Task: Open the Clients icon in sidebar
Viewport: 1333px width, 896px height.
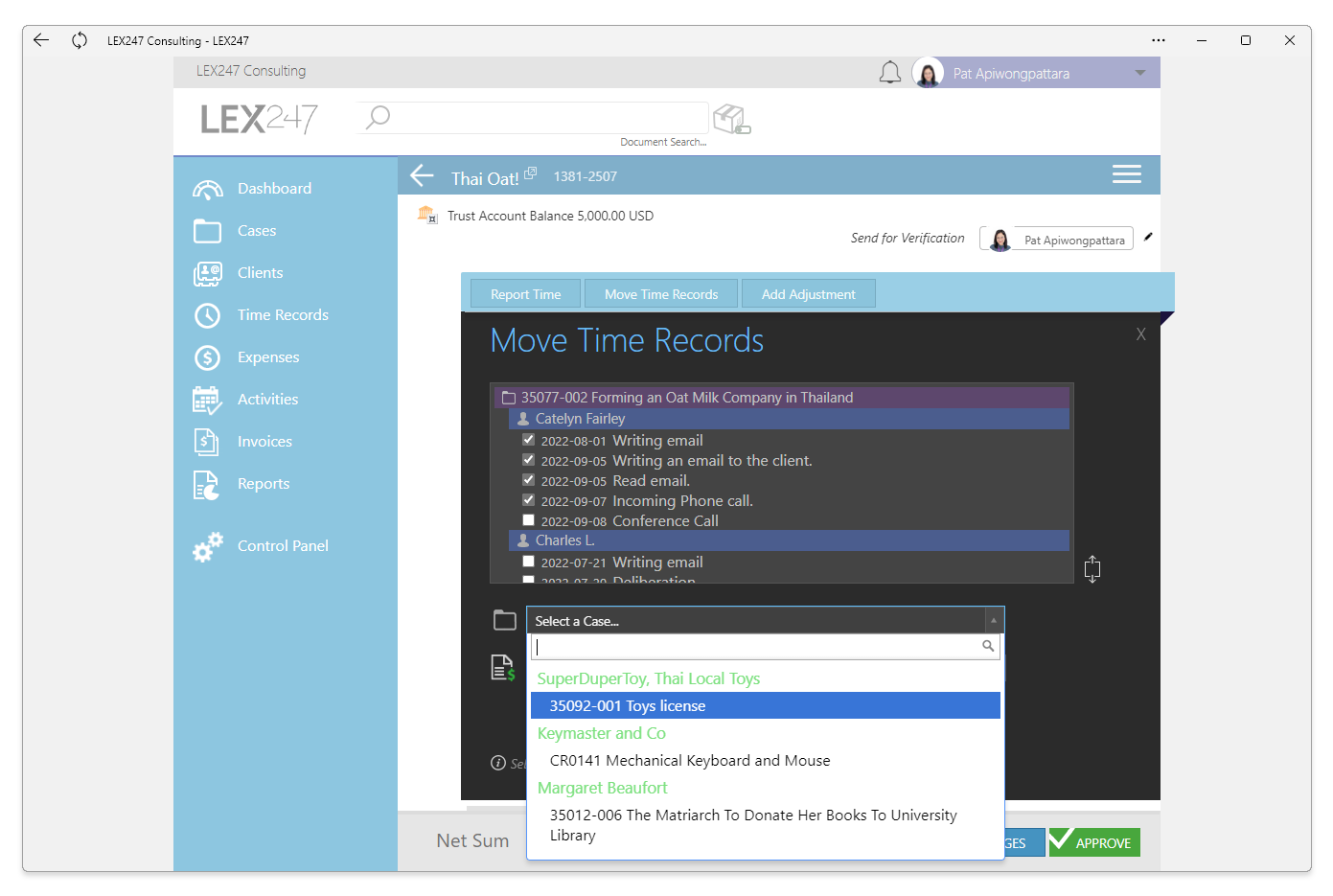Action: point(208,273)
